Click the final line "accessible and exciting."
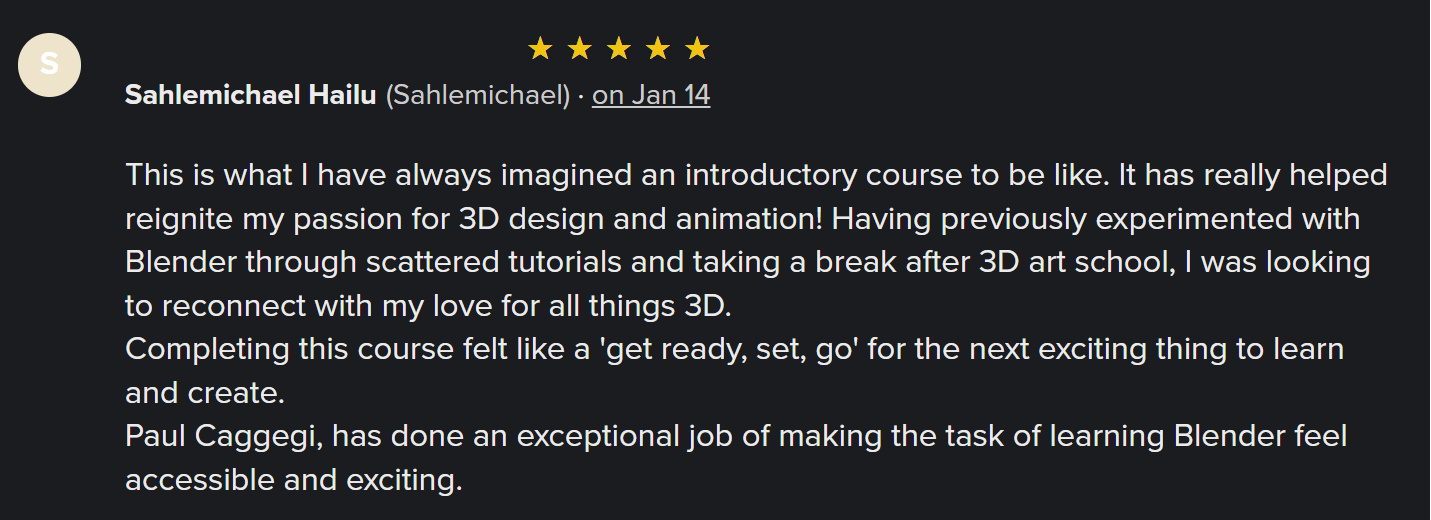This screenshot has width=1431, height=520. click(293, 480)
